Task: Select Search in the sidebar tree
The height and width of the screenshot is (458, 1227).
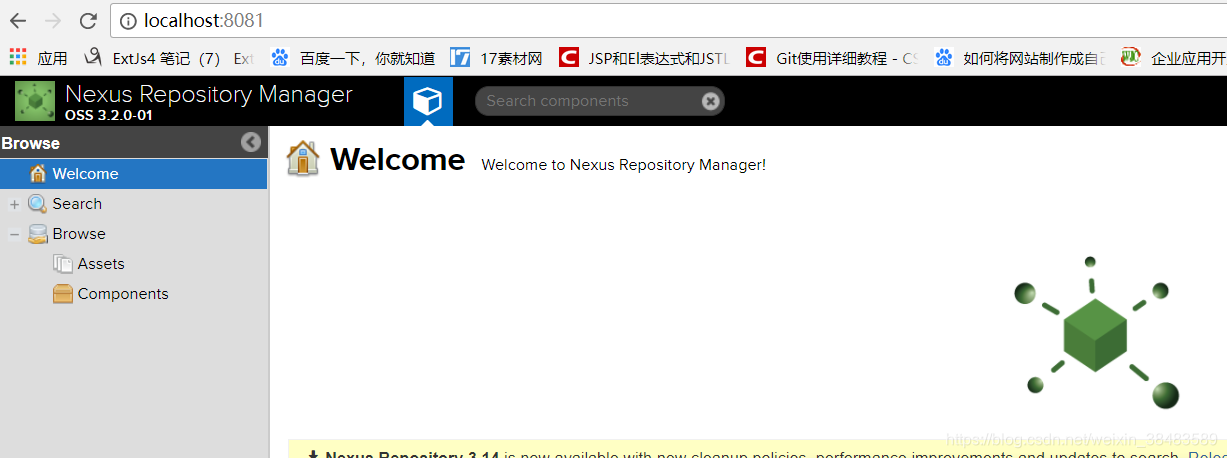Action: pos(77,204)
